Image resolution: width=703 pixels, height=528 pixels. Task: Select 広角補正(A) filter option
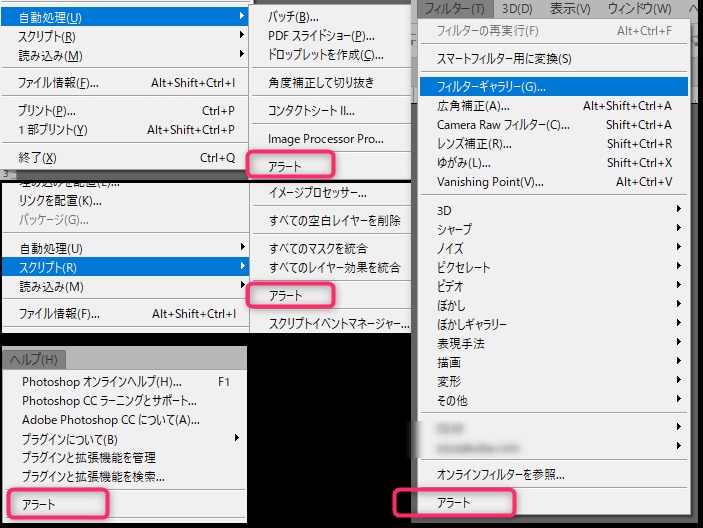[x=473, y=106]
